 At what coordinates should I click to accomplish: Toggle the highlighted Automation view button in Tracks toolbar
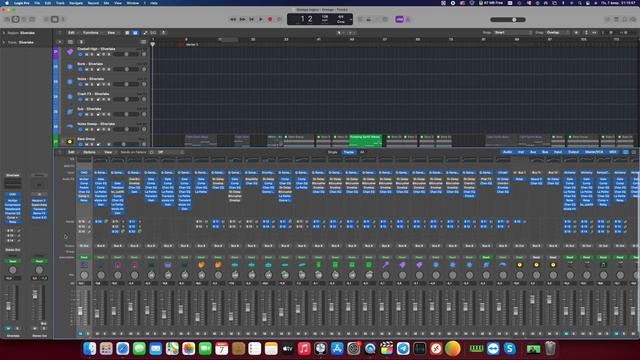136,33
